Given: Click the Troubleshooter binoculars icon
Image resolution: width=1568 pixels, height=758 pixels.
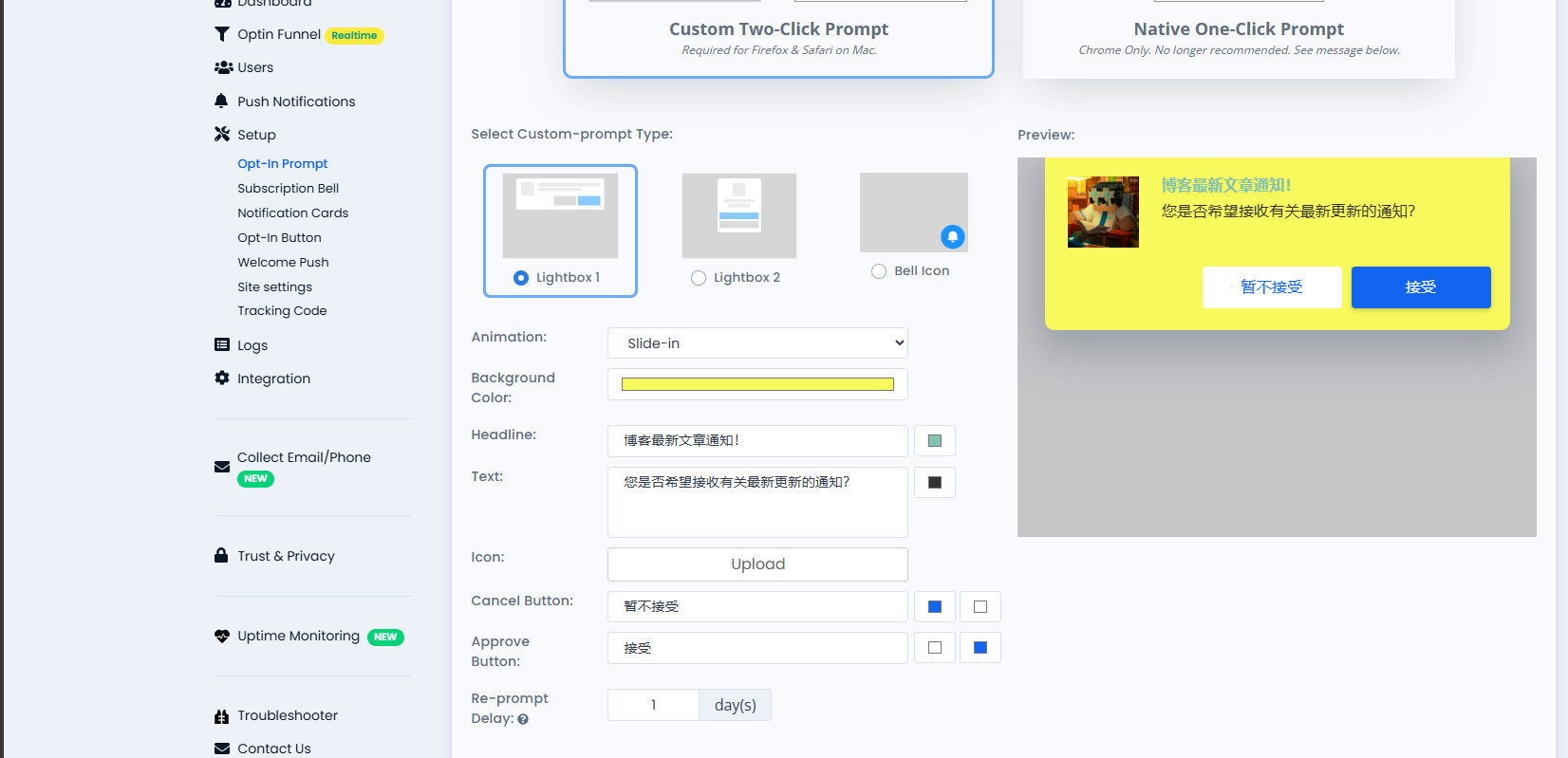Looking at the screenshot, I should coord(222,716).
